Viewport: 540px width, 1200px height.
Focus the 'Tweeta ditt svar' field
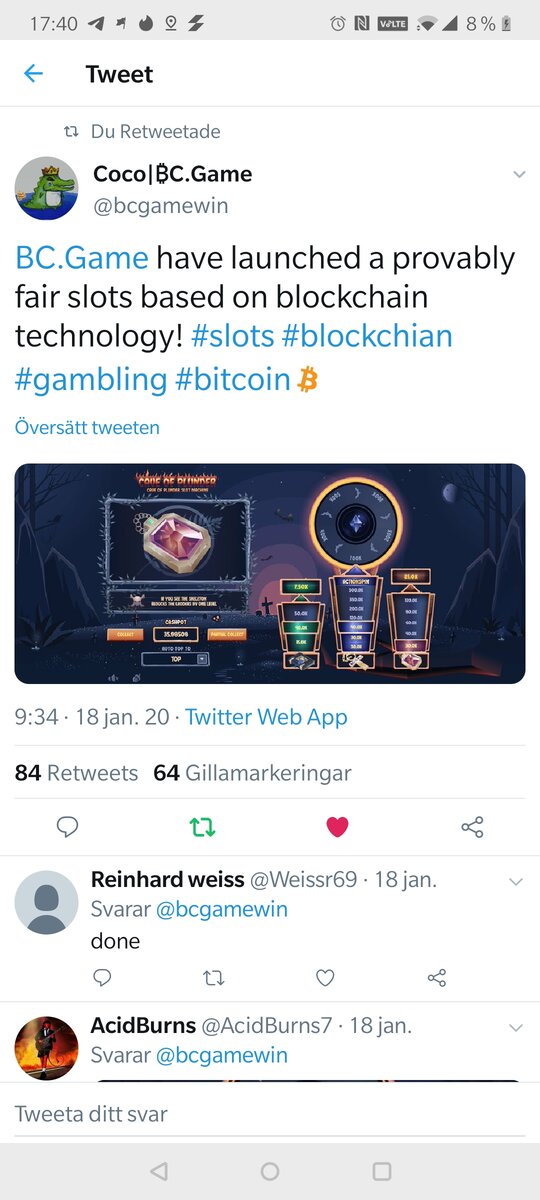tap(270, 1113)
